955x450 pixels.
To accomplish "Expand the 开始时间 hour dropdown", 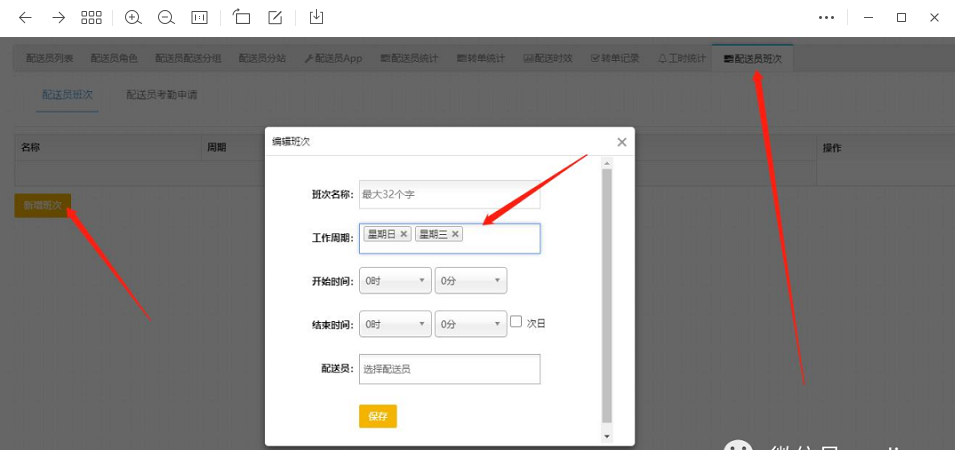I will [395, 281].
